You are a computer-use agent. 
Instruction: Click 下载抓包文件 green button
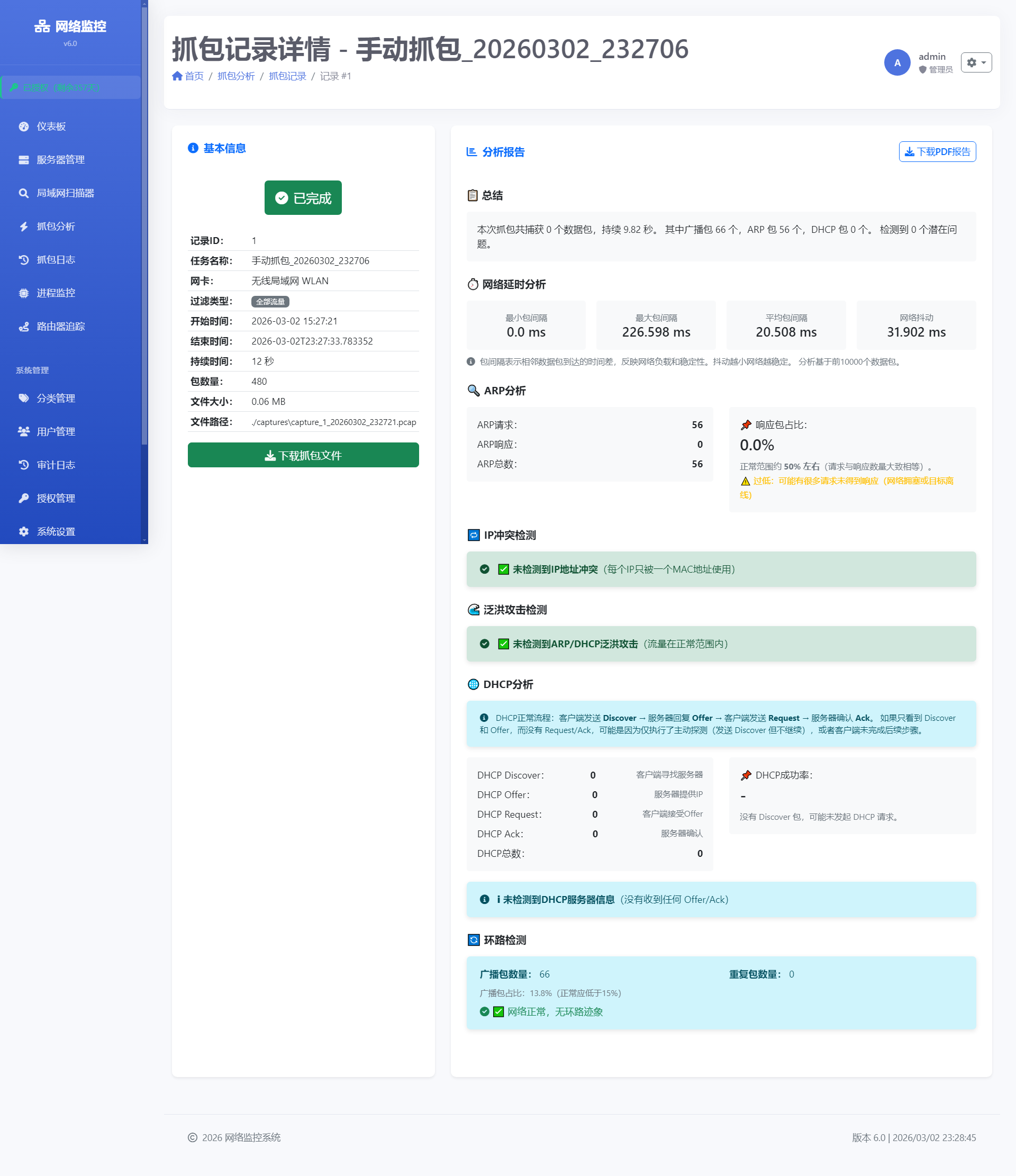303,455
